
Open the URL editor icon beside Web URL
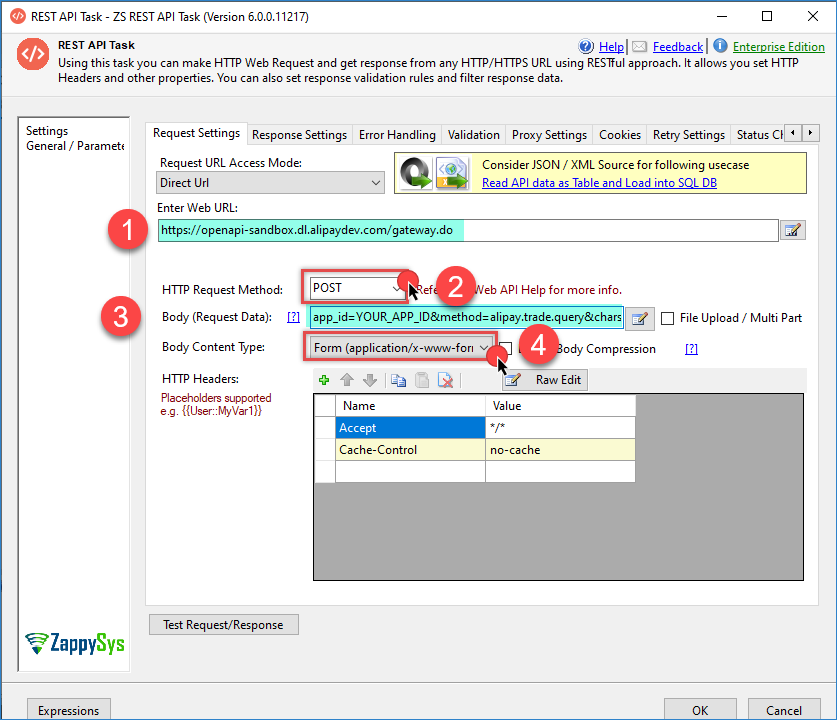[x=792, y=231]
